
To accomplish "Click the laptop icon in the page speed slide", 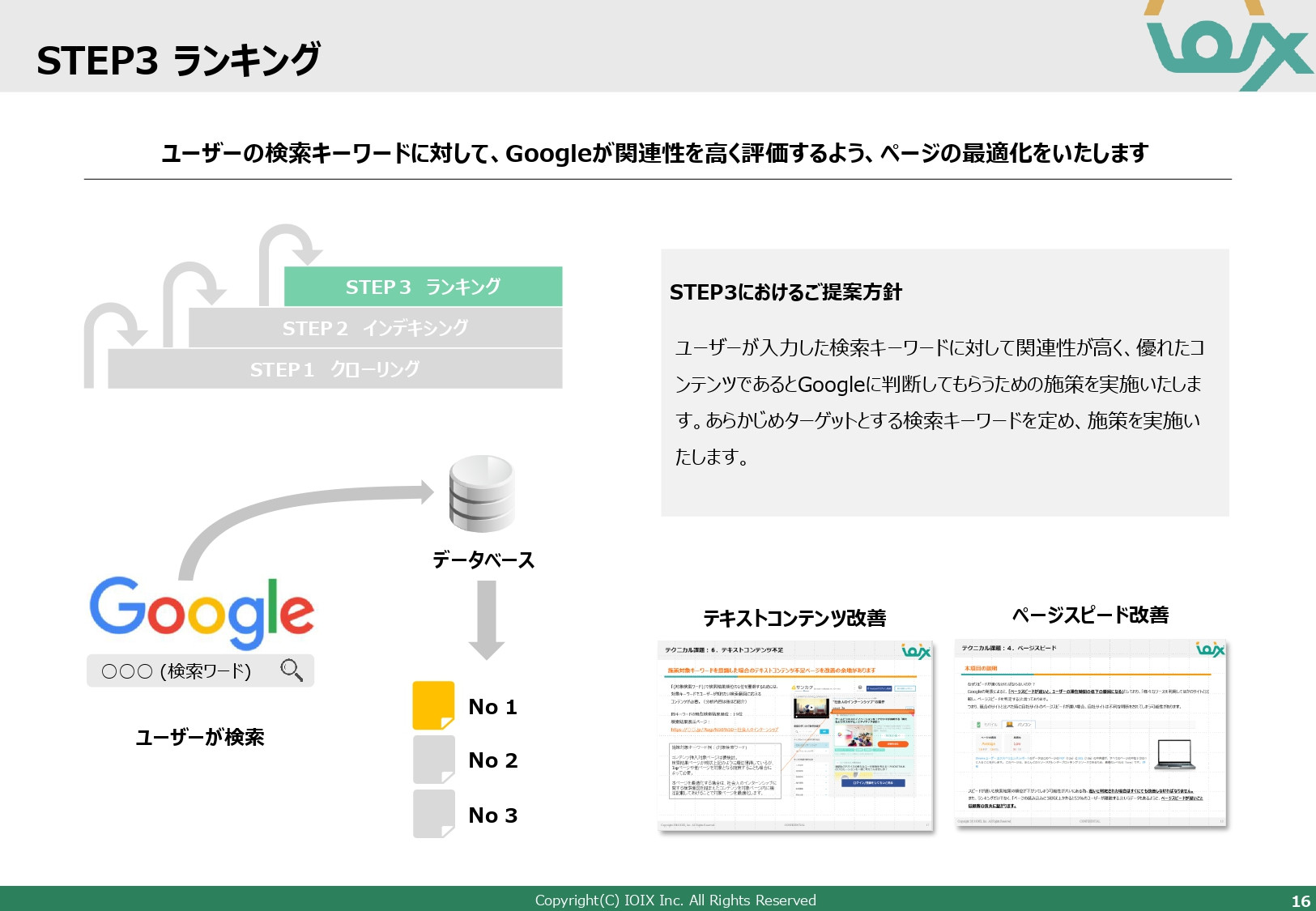I will click(1175, 754).
